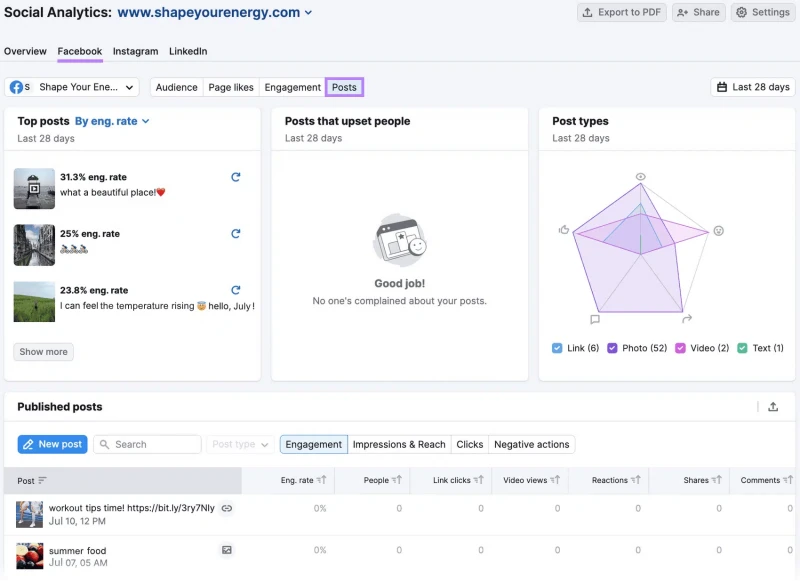Click the New post button
Image resolution: width=800 pixels, height=581 pixels.
click(x=53, y=444)
